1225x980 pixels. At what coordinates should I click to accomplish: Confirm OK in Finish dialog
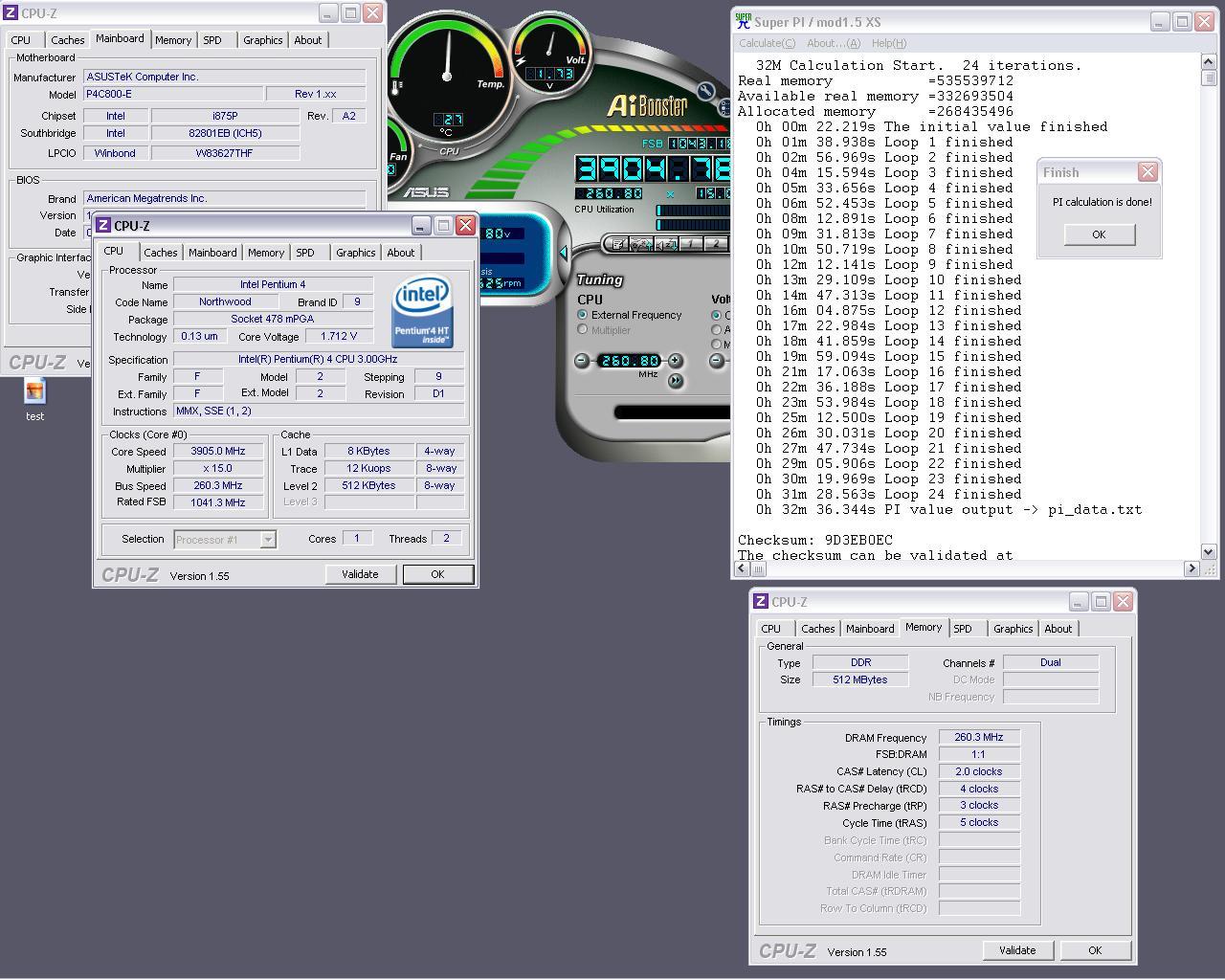click(x=1099, y=234)
